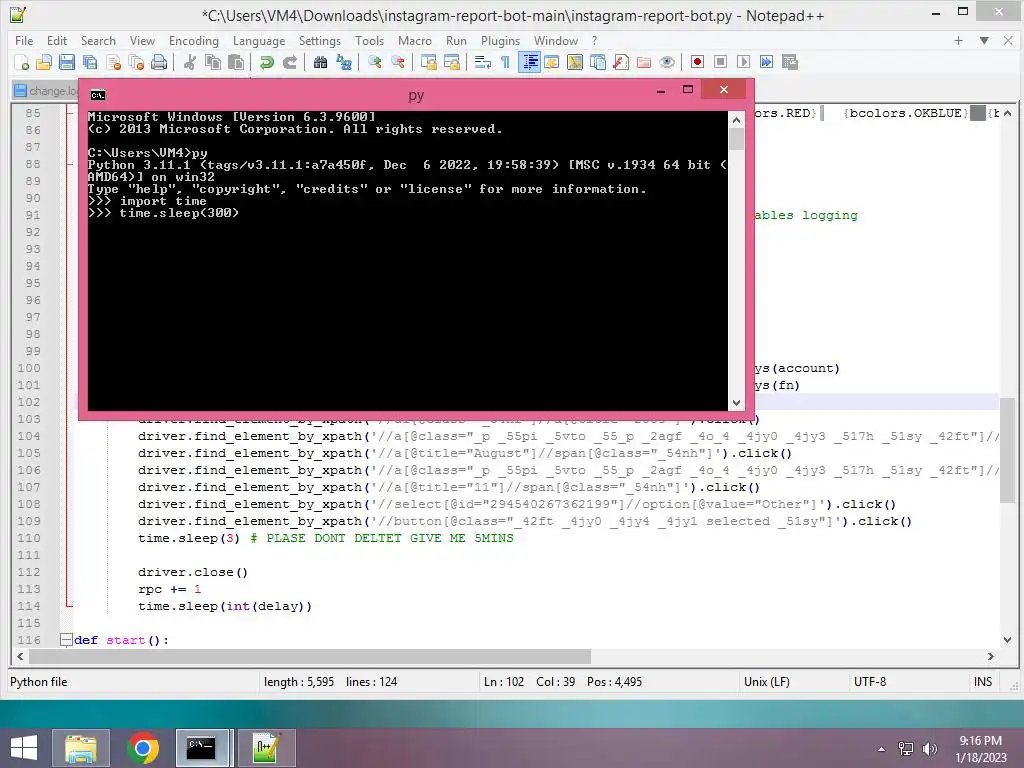Open the Search menu
This screenshot has width=1024, height=768.
tap(98, 40)
